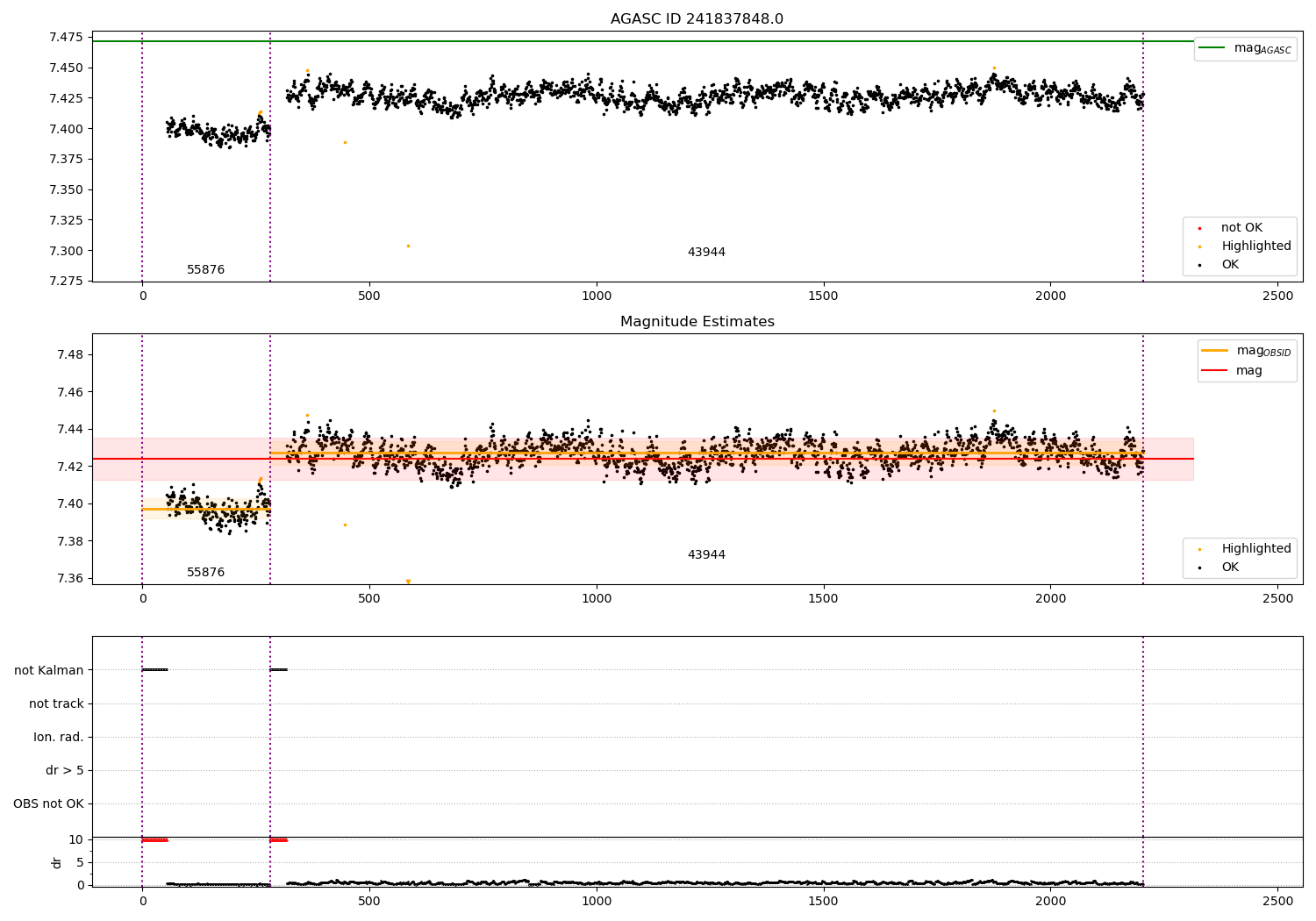The height and width of the screenshot is (921, 1316).
Task: Click label 55876 in Magnitude Estimates plot
Action: pos(206,573)
